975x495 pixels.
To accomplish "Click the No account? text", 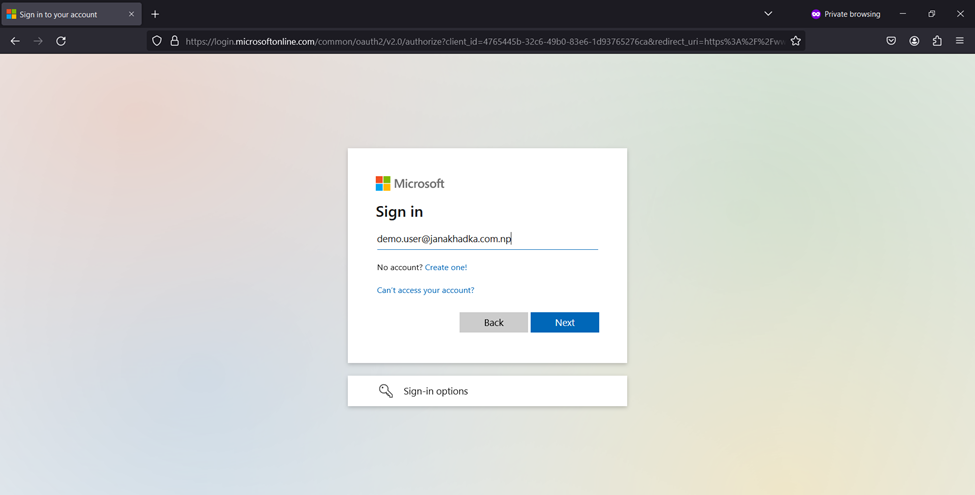I will point(400,267).
